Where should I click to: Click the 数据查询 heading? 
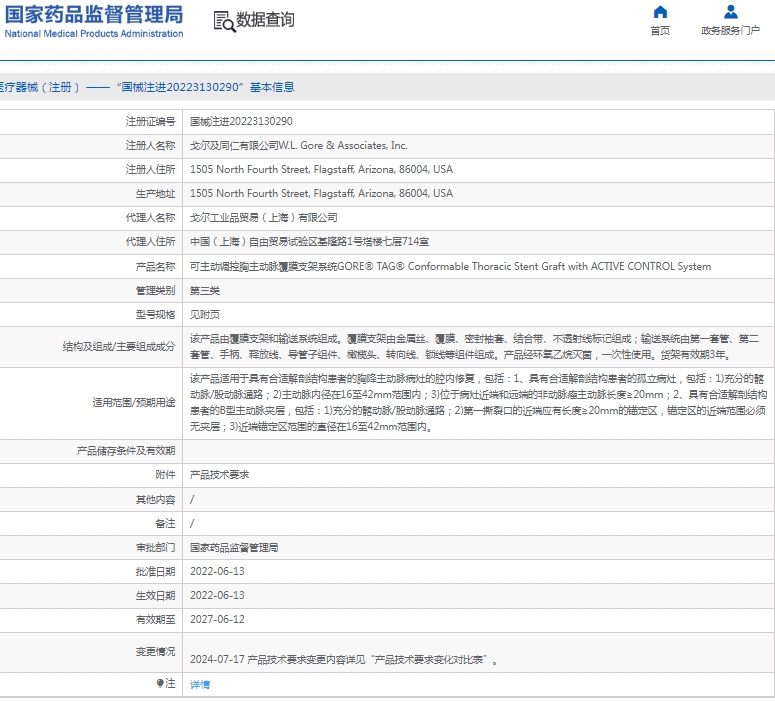pyautogui.click(x=265, y=20)
